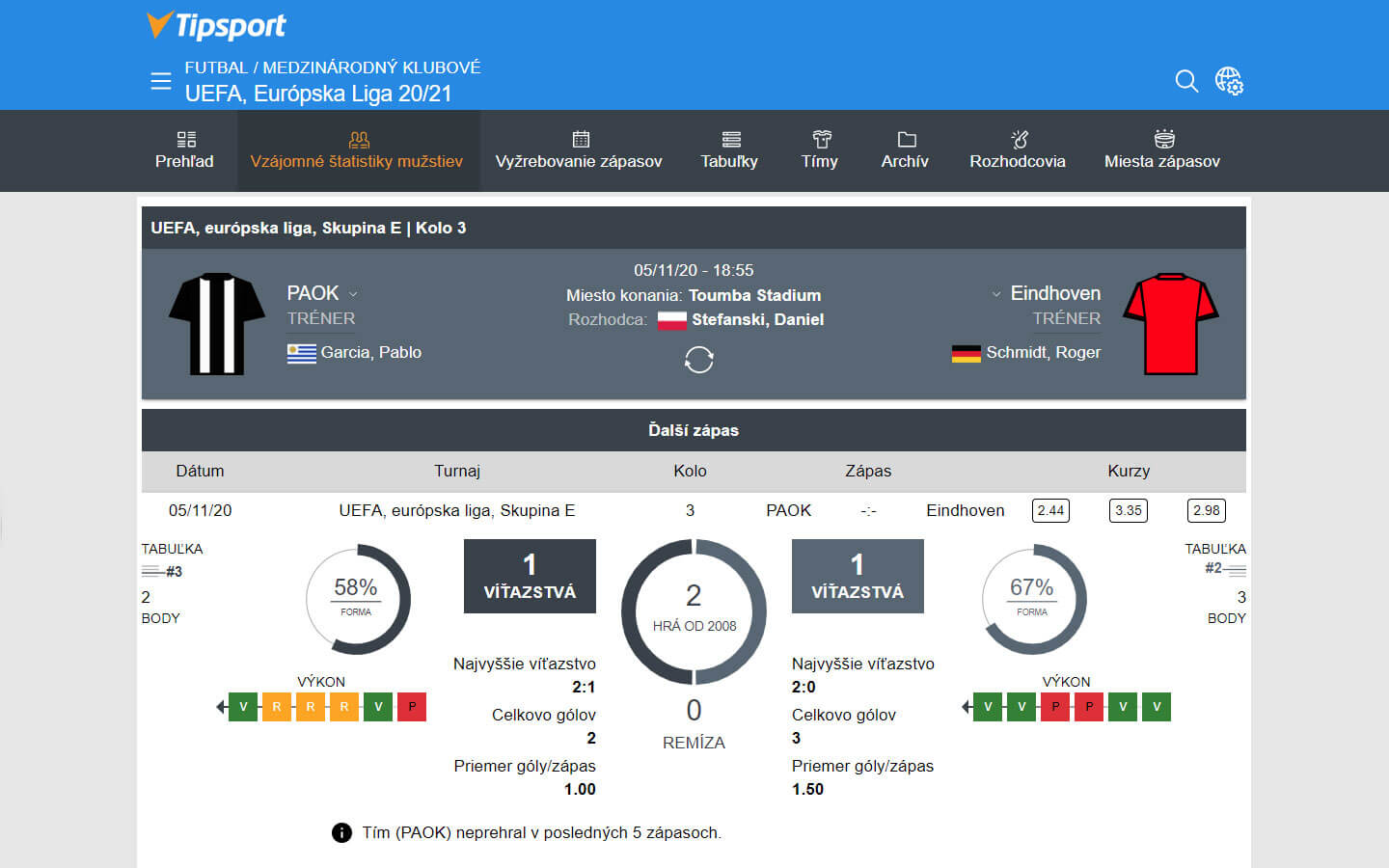Click the head-to-head games donut chart

pos(694,611)
